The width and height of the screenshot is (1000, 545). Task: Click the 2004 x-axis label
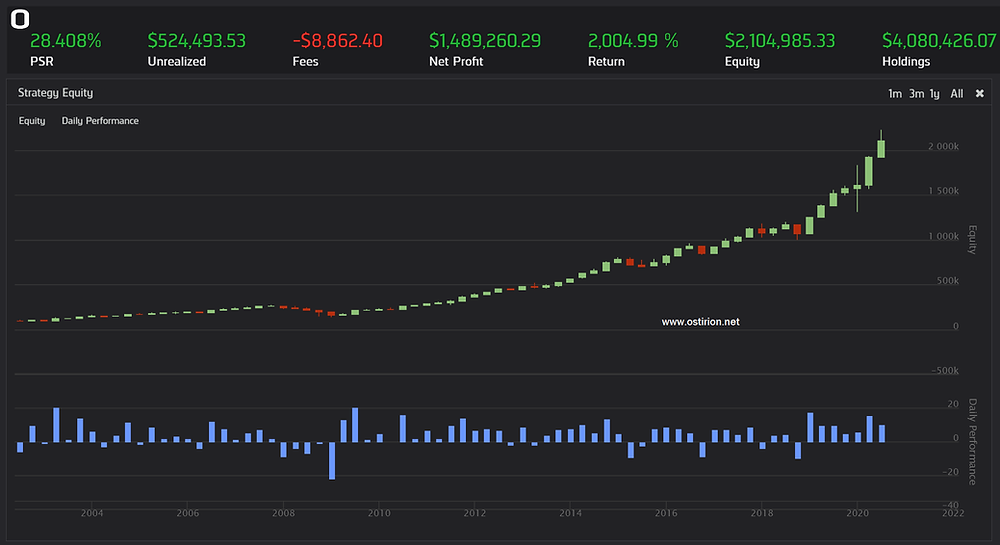point(92,512)
